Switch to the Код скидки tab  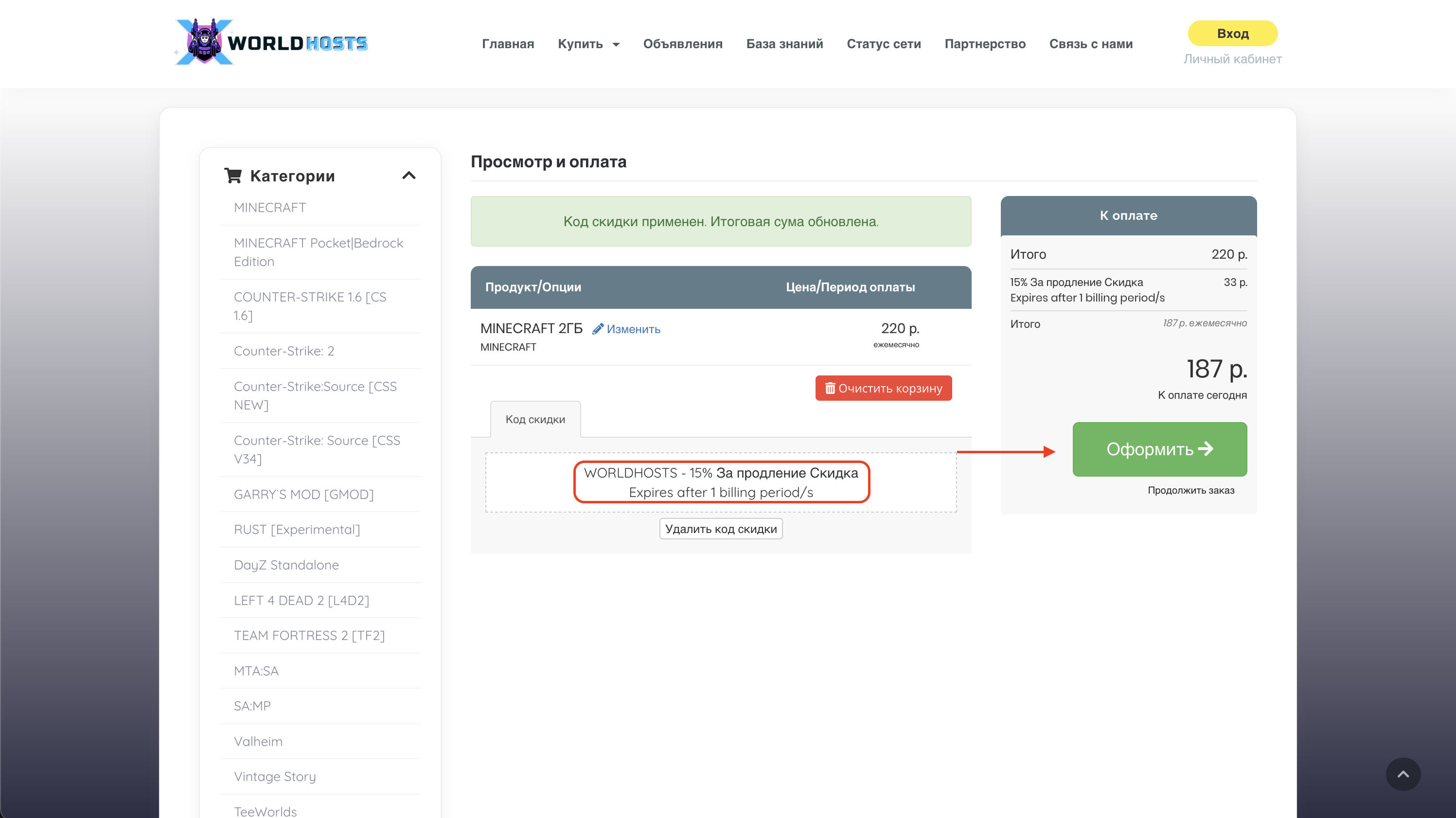click(x=535, y=420)
